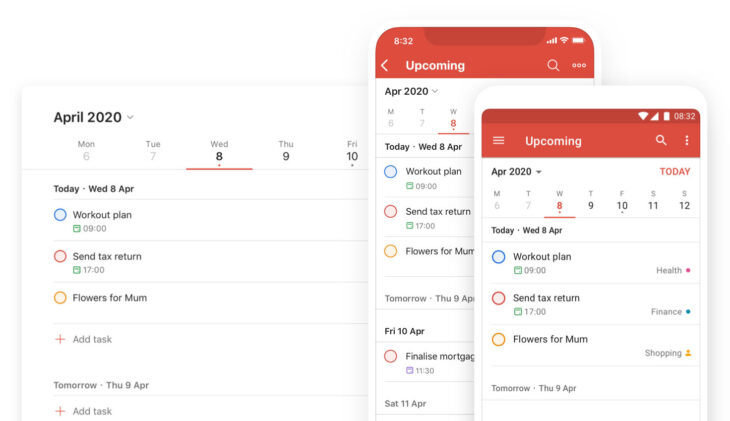The width and height of the screenshot is (730, 421).
Task: Click the plus icon under Flowers for Mum
Action: coord(60,339)
